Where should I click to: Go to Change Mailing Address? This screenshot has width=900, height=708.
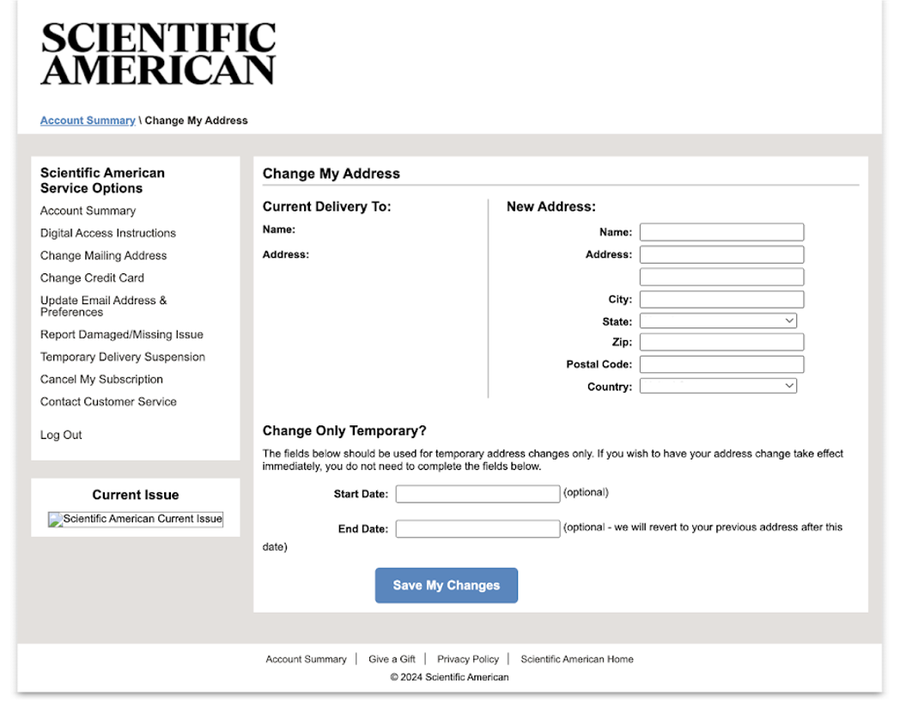click(x=103, y=255)
